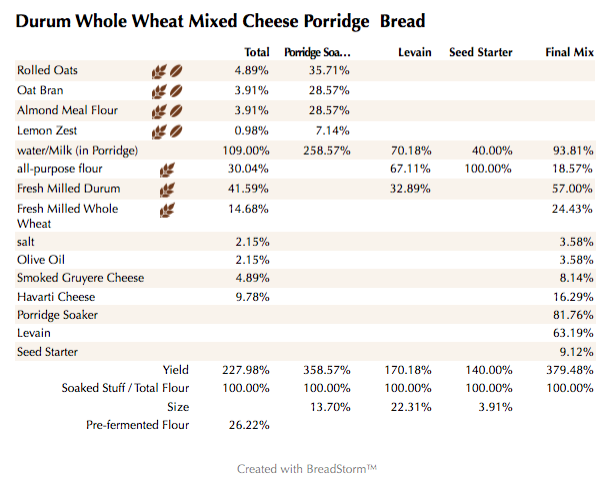The image size is (615, 486).
Task: Click the bread formula title heading
Action: pos(221,20)
